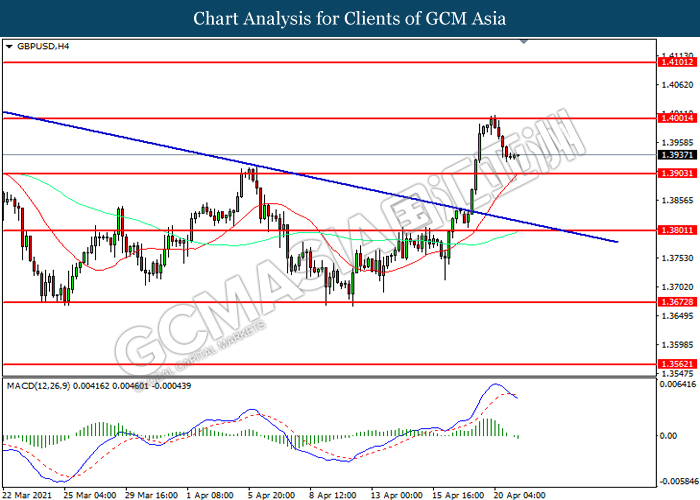Click the chart shift triangle marker at top

point(524,42)
